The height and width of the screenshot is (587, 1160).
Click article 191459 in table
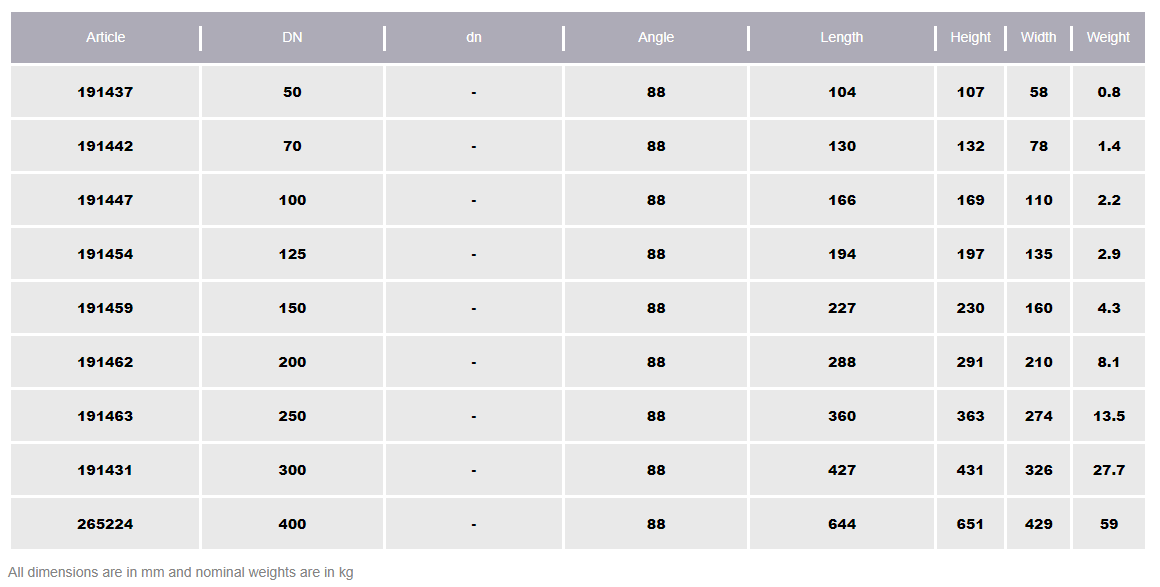tap(105, 308)
